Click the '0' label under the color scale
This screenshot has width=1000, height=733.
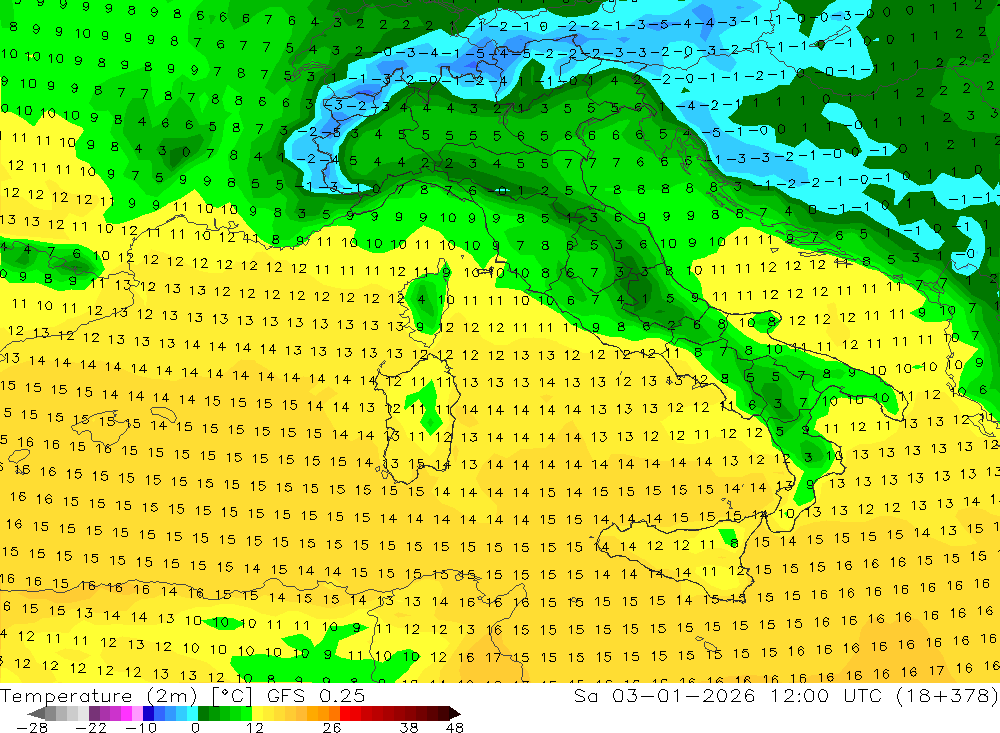[195, 728]
